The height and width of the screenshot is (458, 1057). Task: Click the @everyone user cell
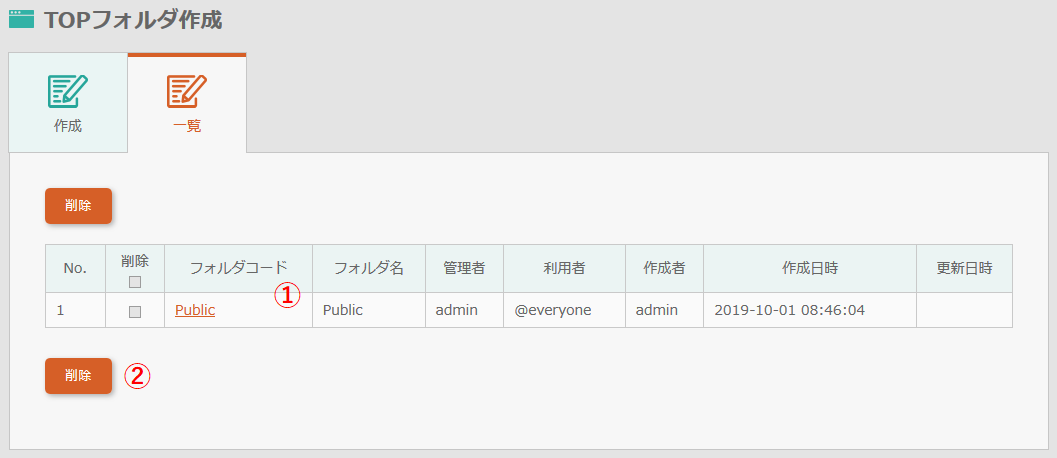564,310
